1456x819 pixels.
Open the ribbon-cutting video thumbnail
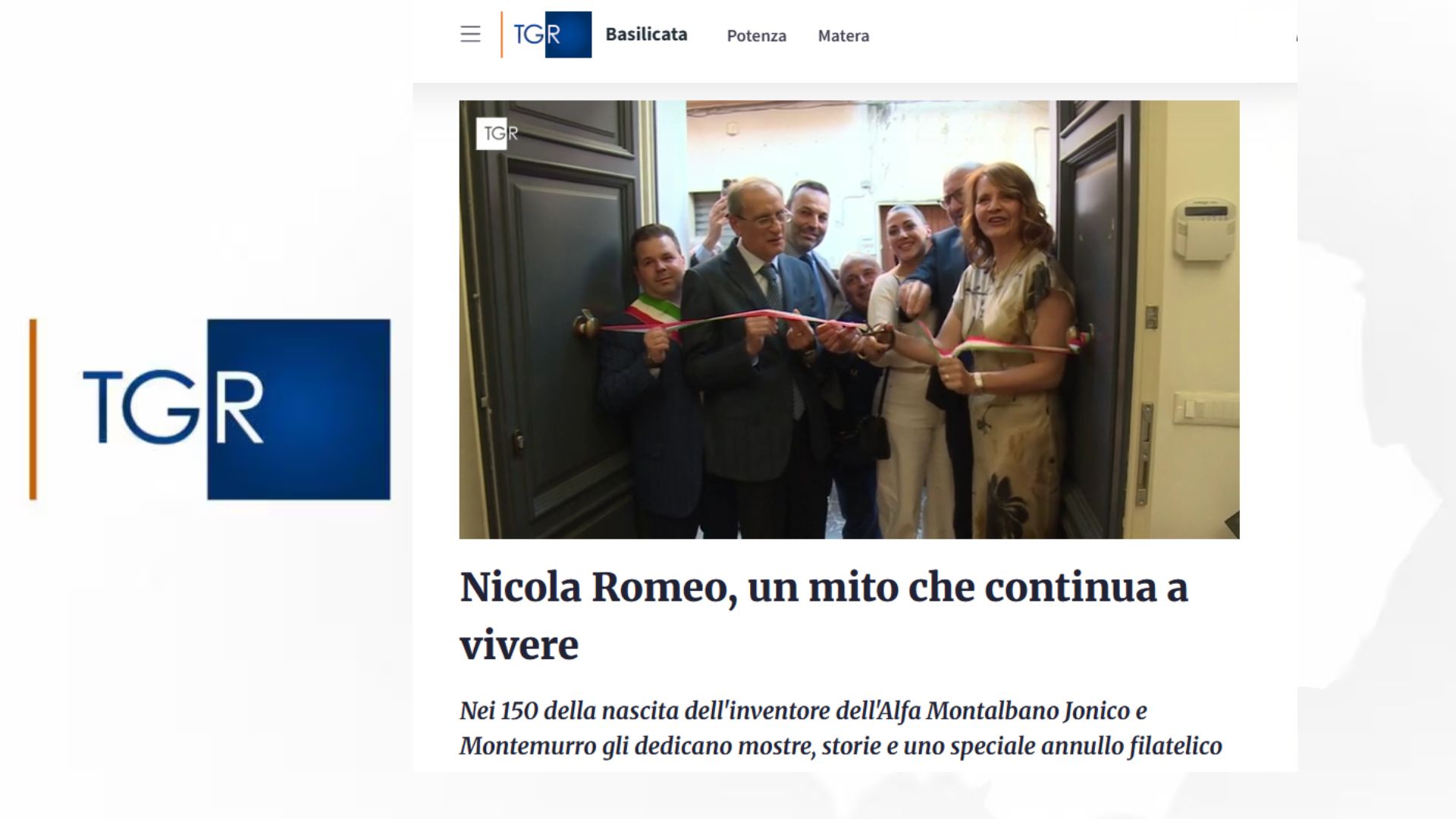(x=849, y=319)
